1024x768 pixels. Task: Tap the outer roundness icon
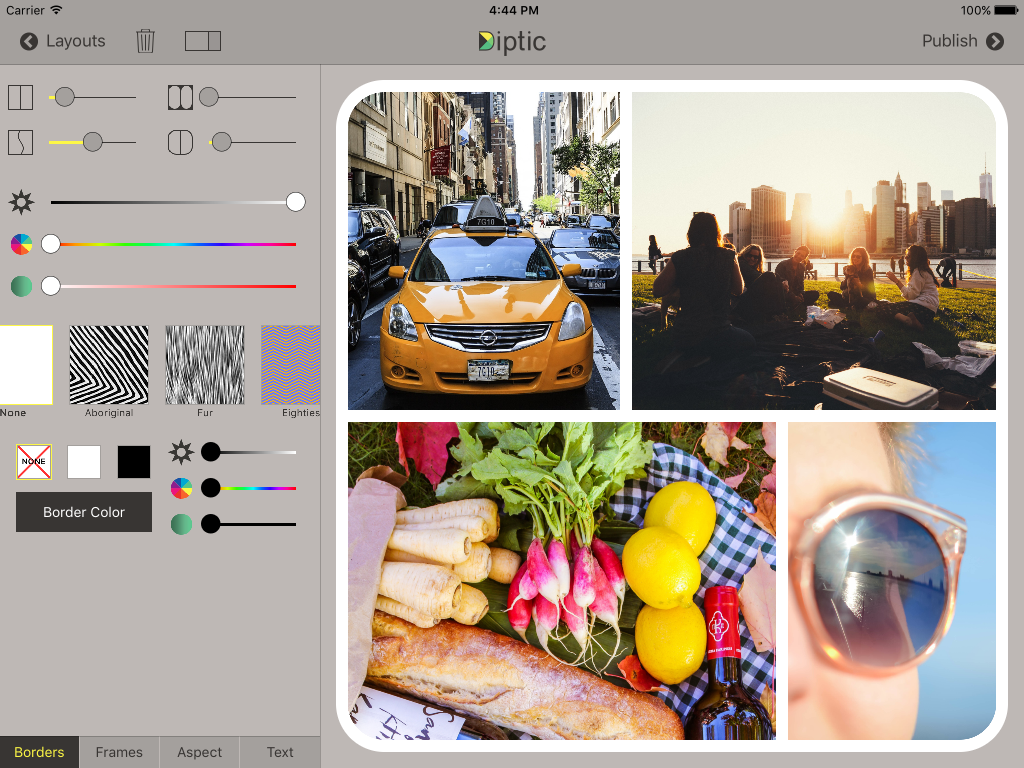click(x=180, y=142)
